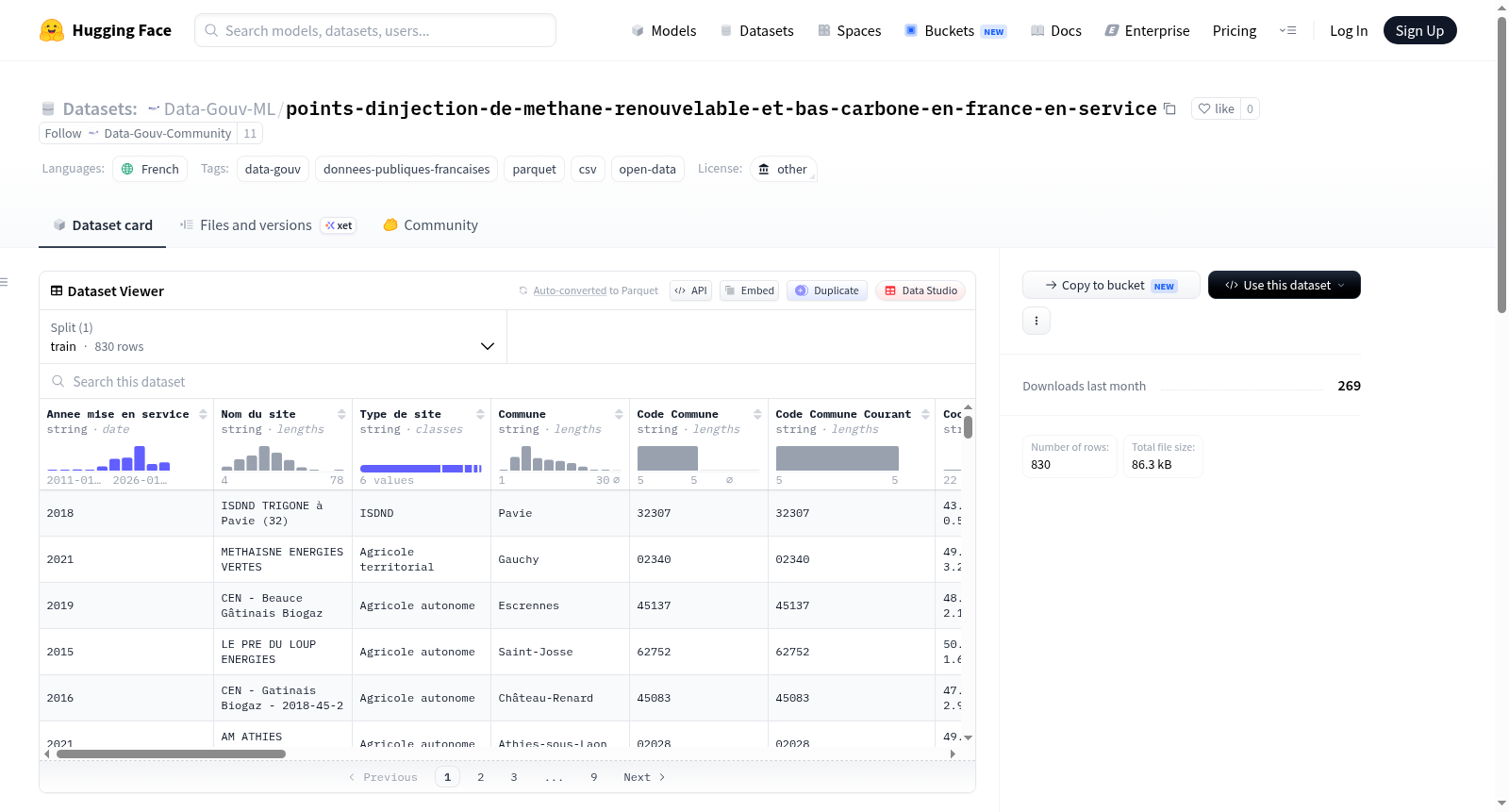Screen dimensions: 1509x812
Task: Select the cell 'ISDND TRIGONE à Pavie (32)'
Action: tap(282, 513)
